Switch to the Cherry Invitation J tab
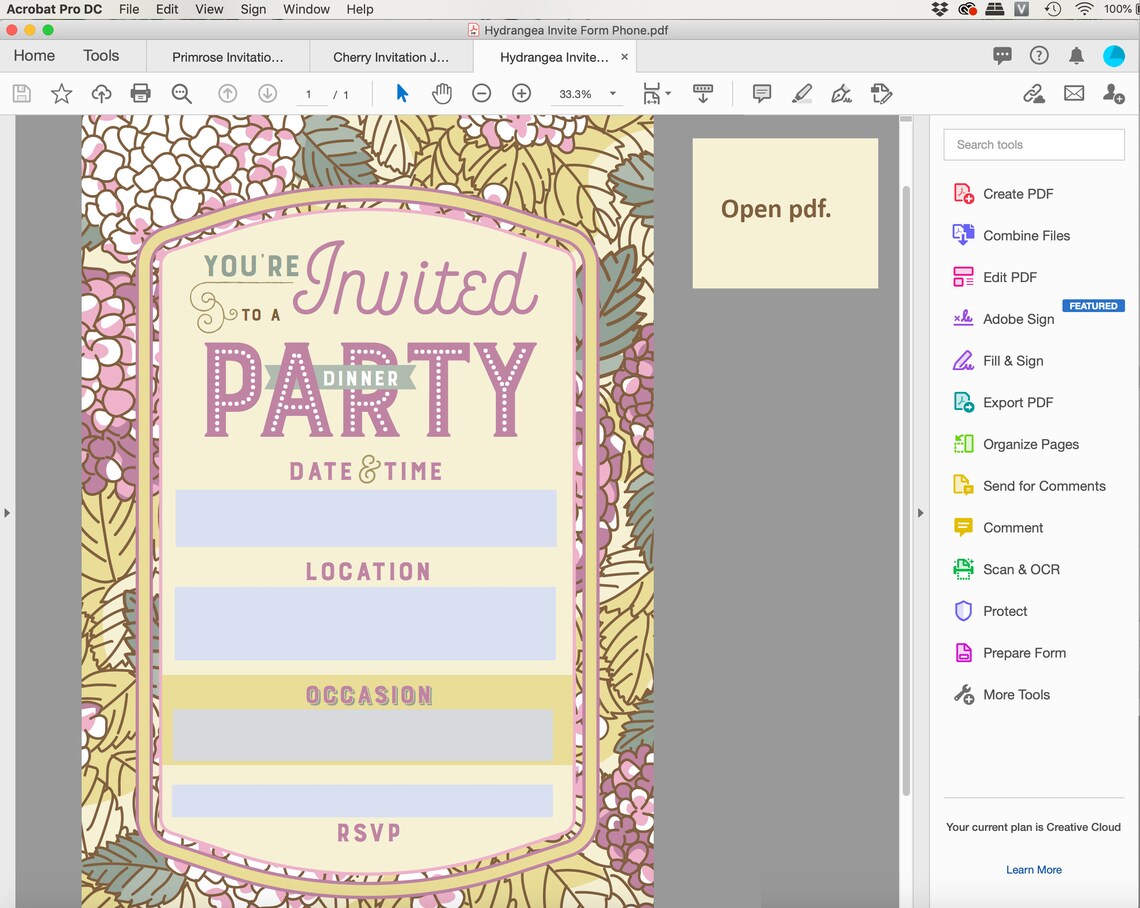 389,57
